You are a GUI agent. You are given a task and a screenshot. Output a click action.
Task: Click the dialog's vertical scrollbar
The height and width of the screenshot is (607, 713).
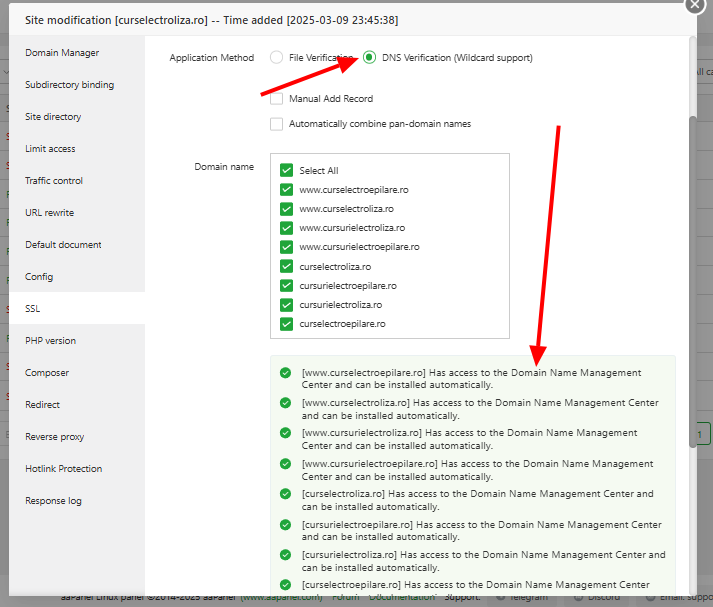692,280
